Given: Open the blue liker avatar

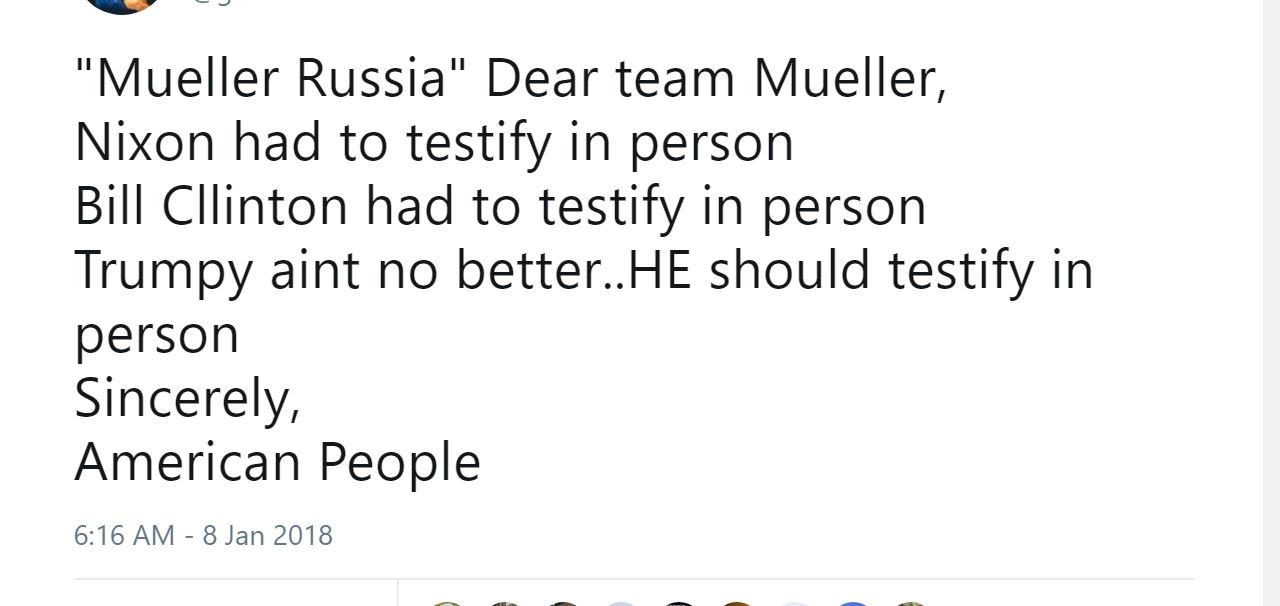Looking at the screenshot, I should pyautogui.click(x=852, y=602).
